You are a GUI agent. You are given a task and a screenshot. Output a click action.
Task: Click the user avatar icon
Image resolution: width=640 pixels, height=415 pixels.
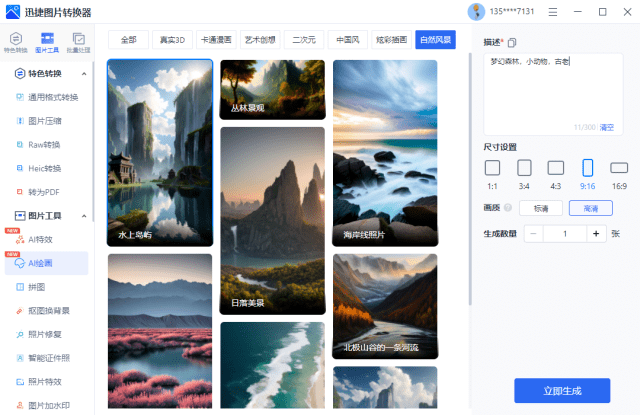pyautogui.click(x=476, y=12)
